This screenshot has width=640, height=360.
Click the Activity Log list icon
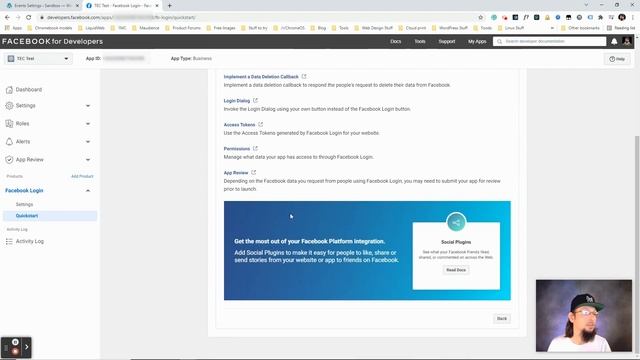point(9,241)
